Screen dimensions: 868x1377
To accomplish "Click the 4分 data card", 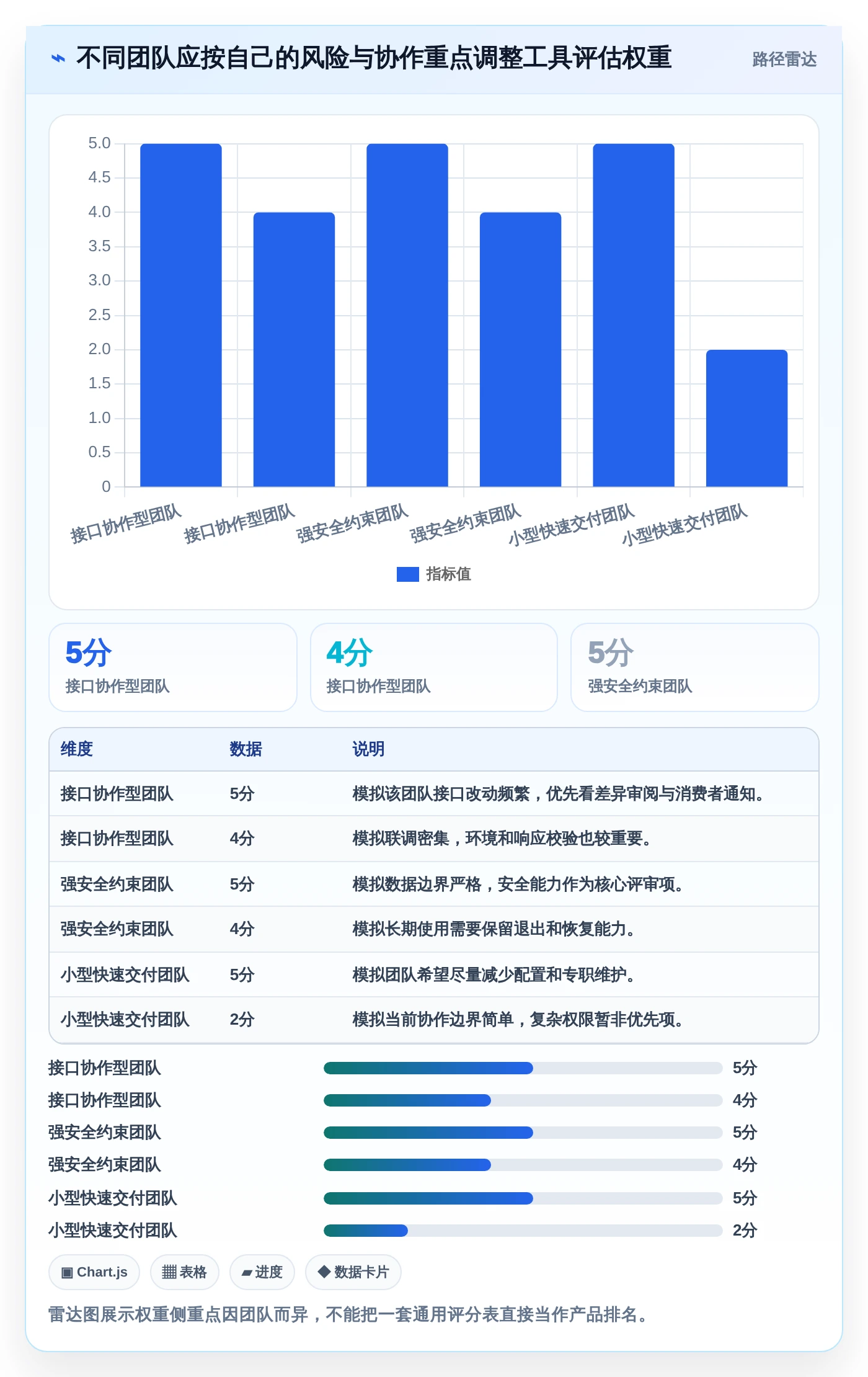I will coord(434,667).
